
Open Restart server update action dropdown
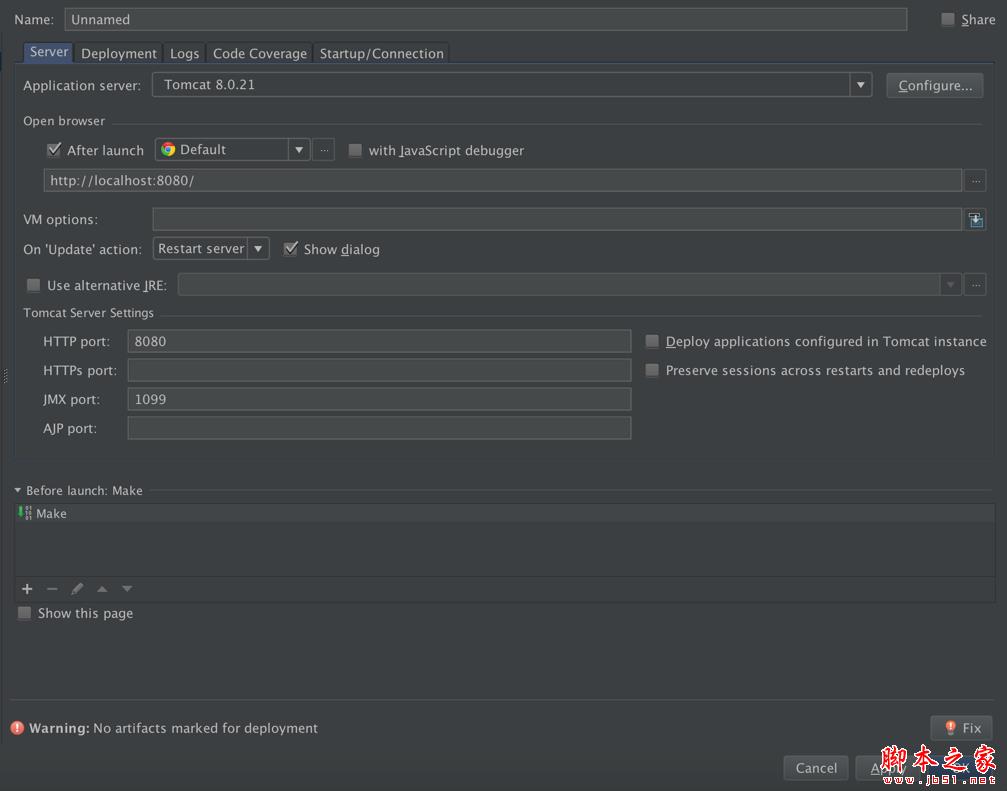point(258,248)
